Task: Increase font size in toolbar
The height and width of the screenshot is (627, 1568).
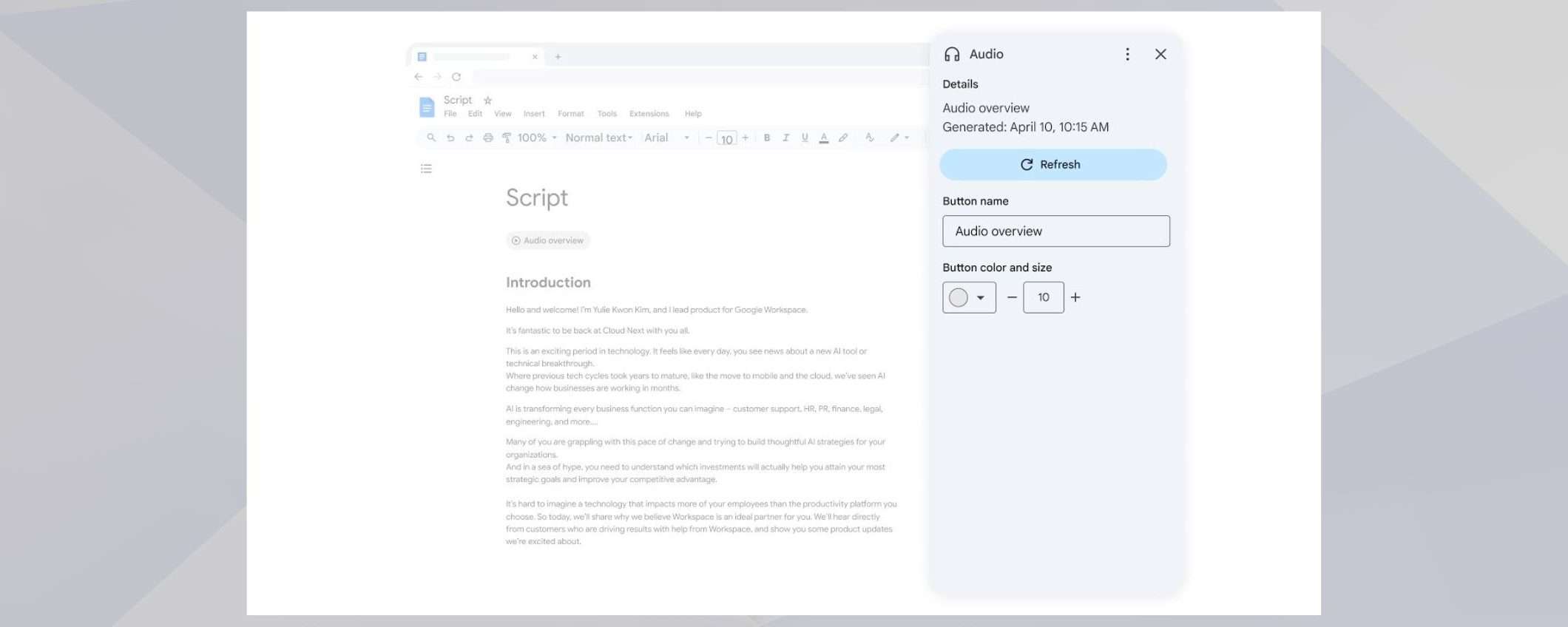Action: coord(746,138)
